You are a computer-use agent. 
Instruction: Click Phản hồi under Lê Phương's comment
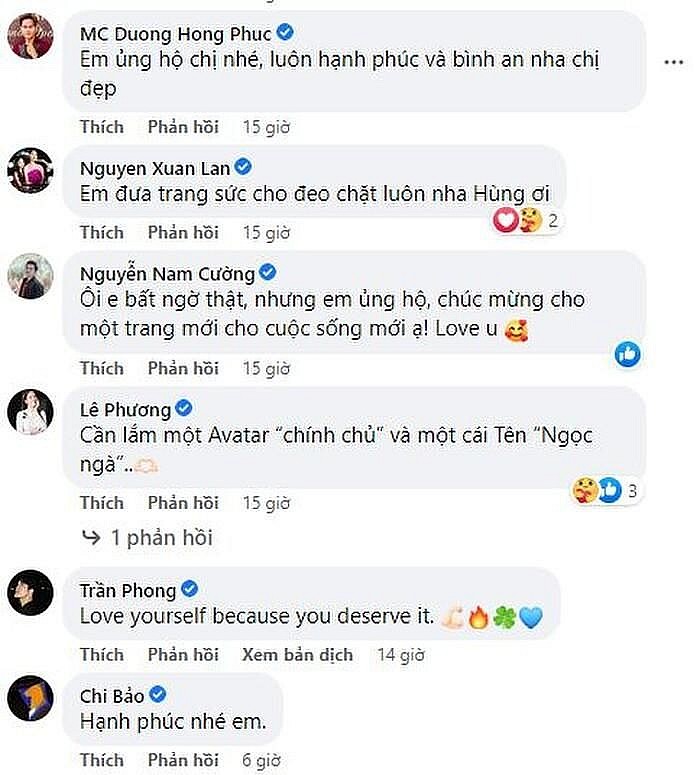(183, 502)
